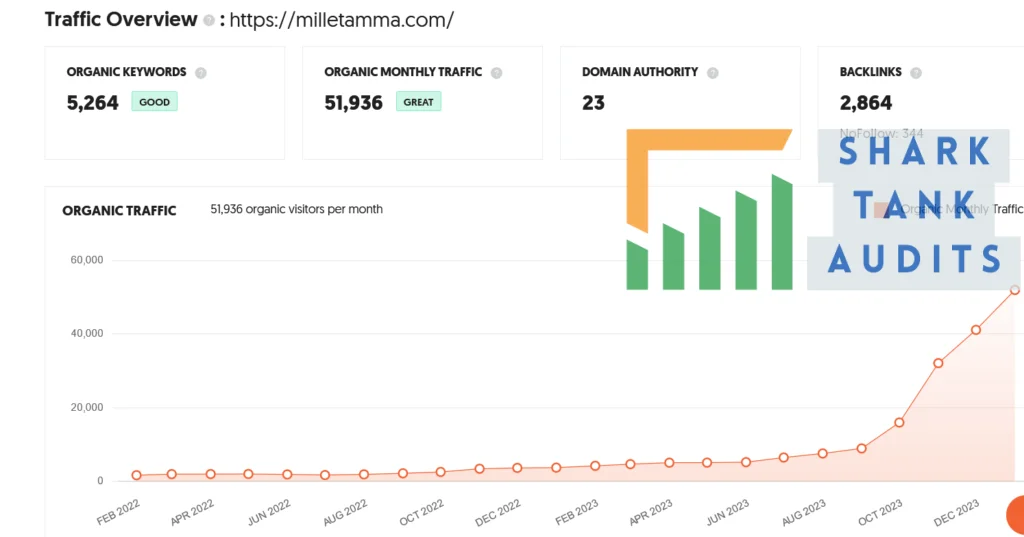Select the first chart data point, February 2022
The image size is (1024, 537).
(x=136, y=476)
